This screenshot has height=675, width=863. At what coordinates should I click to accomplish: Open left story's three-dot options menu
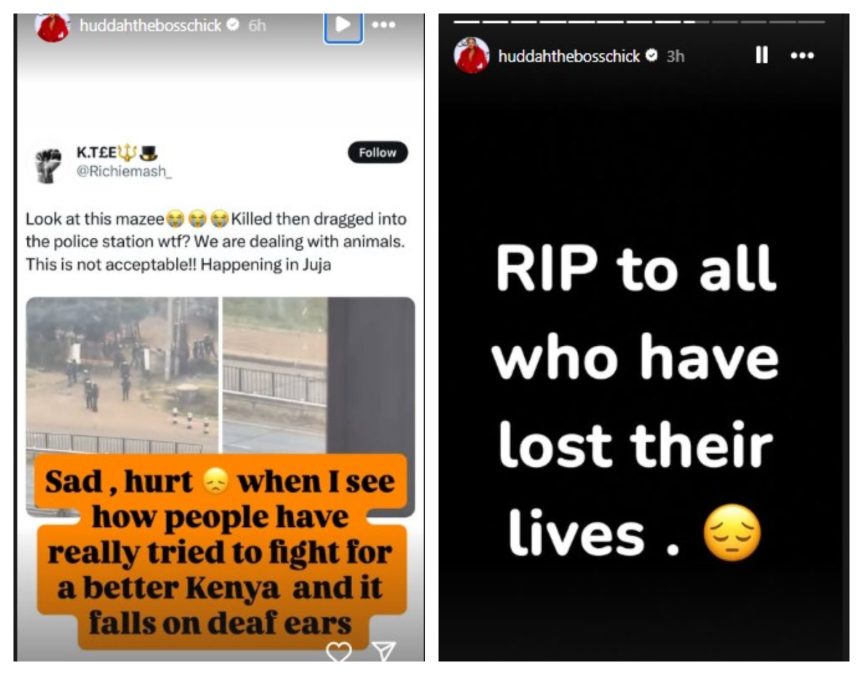(x=384, y=25)
